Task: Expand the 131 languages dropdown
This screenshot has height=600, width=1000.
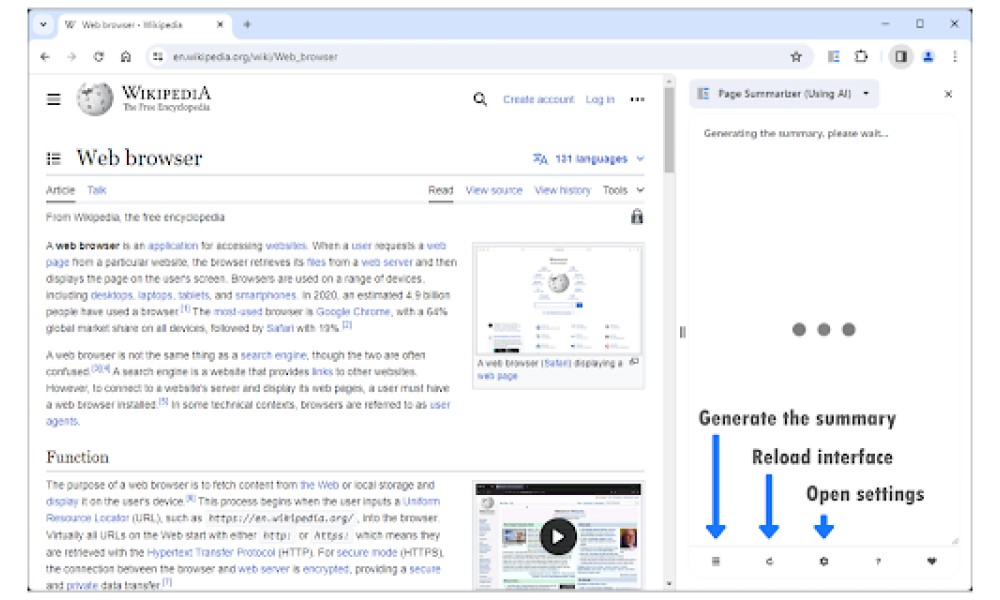Action: (x=589, y=159)
